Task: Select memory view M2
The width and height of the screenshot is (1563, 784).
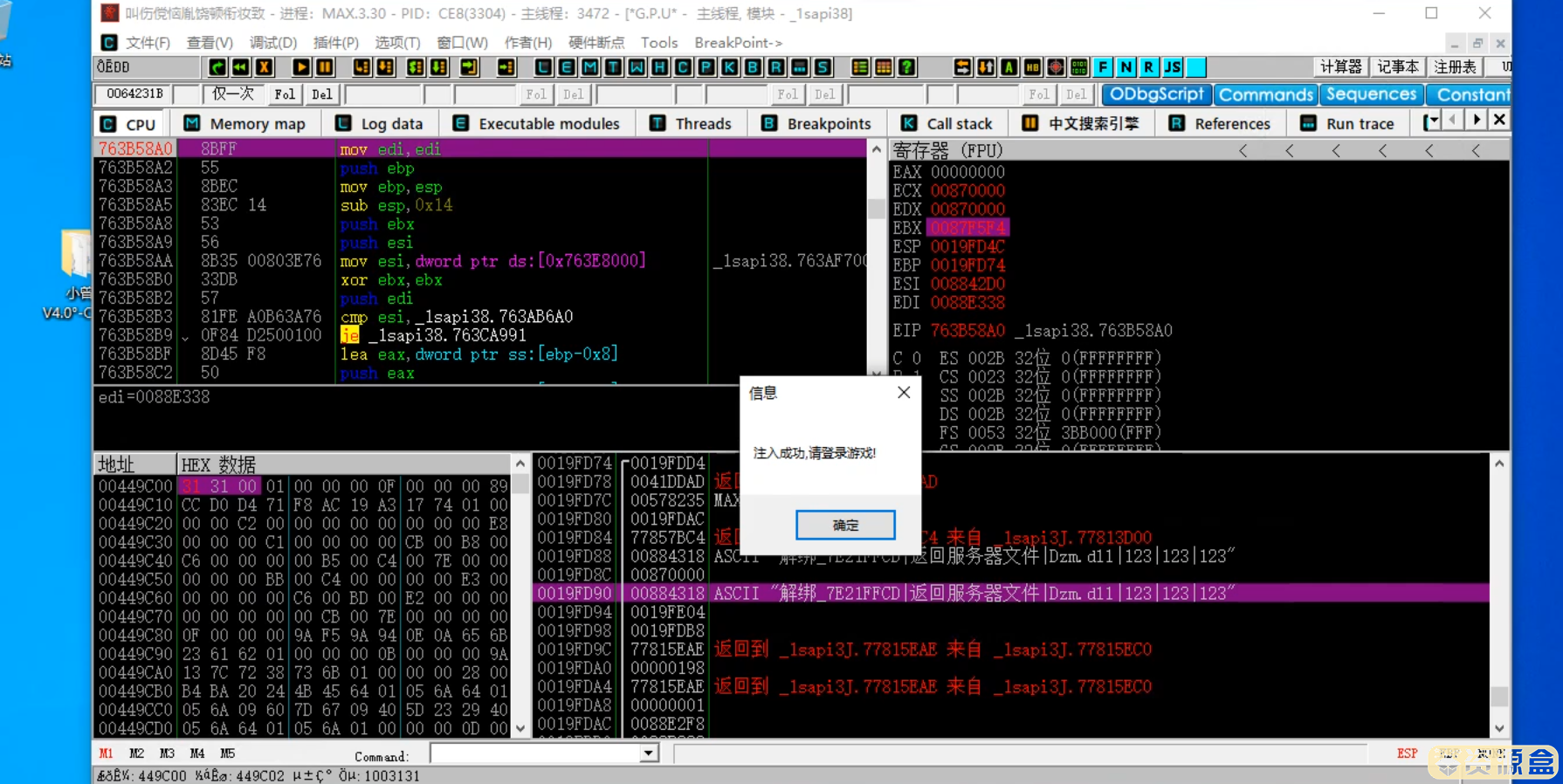Action: (136, 753)
